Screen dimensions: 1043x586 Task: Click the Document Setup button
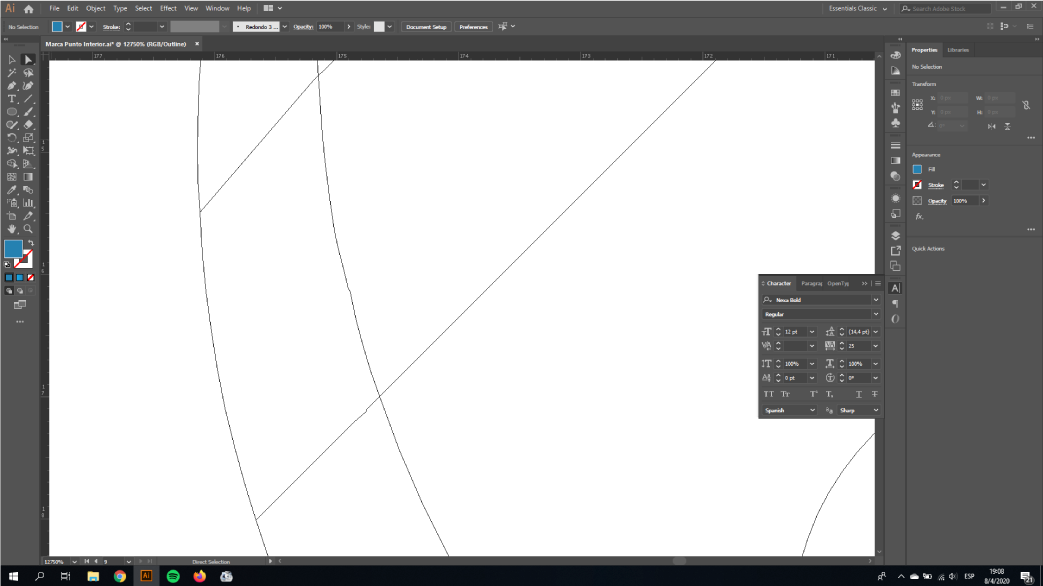click(x=426, y=27)
